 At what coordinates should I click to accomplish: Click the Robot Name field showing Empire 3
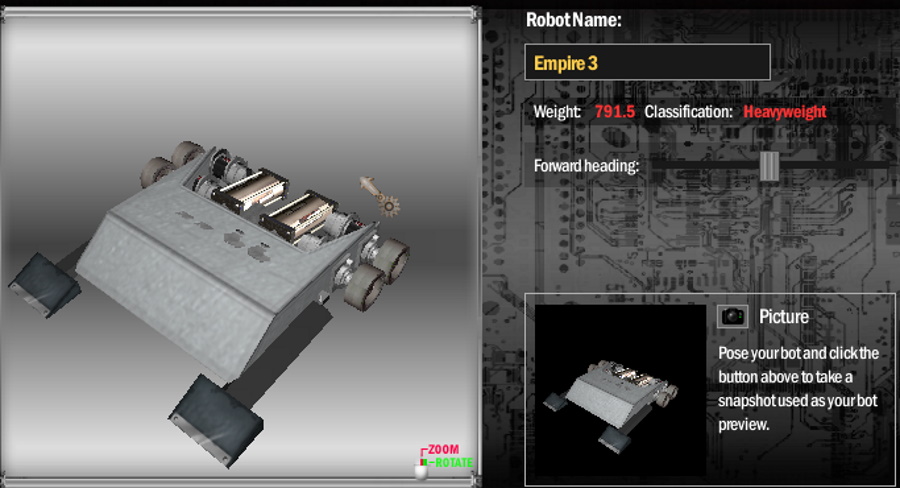pos(647,63)
